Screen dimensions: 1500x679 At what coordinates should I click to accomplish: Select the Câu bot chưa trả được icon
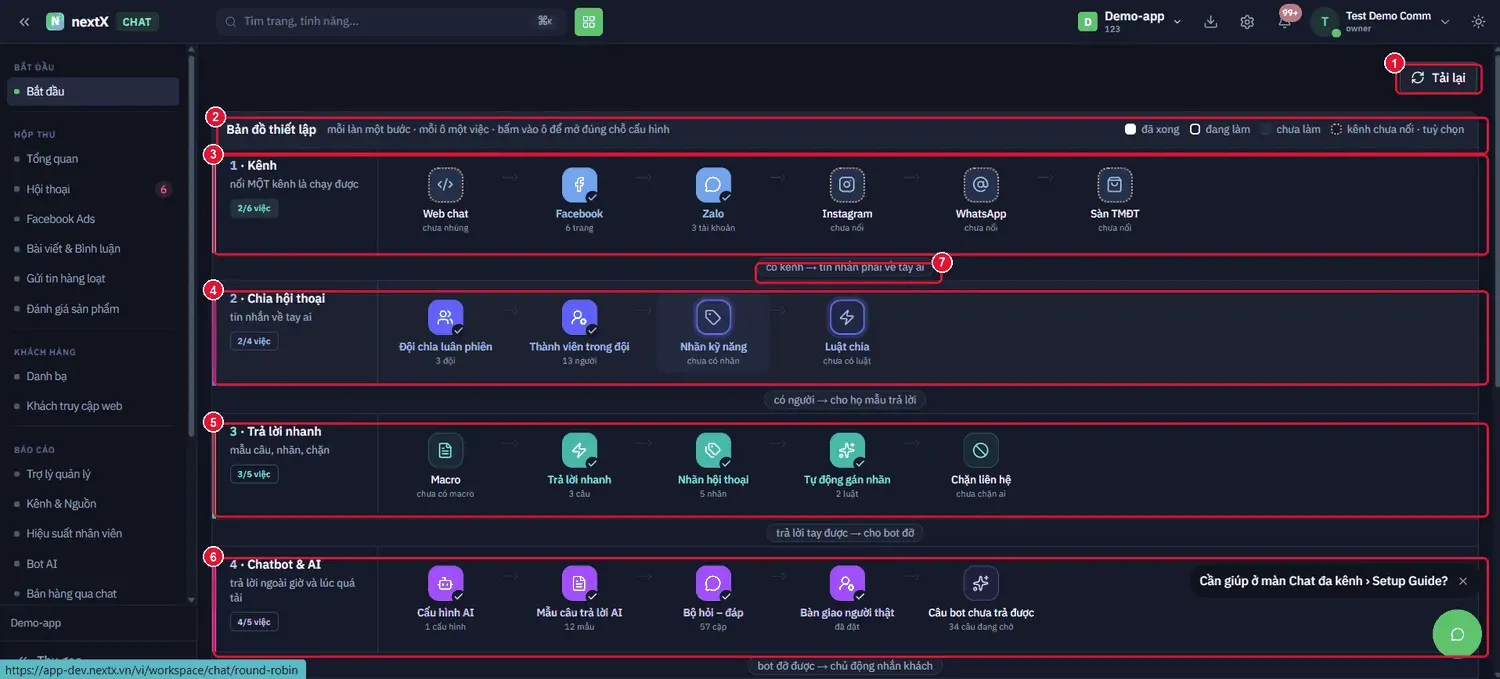pyautogui.click(x=981, y=584)
